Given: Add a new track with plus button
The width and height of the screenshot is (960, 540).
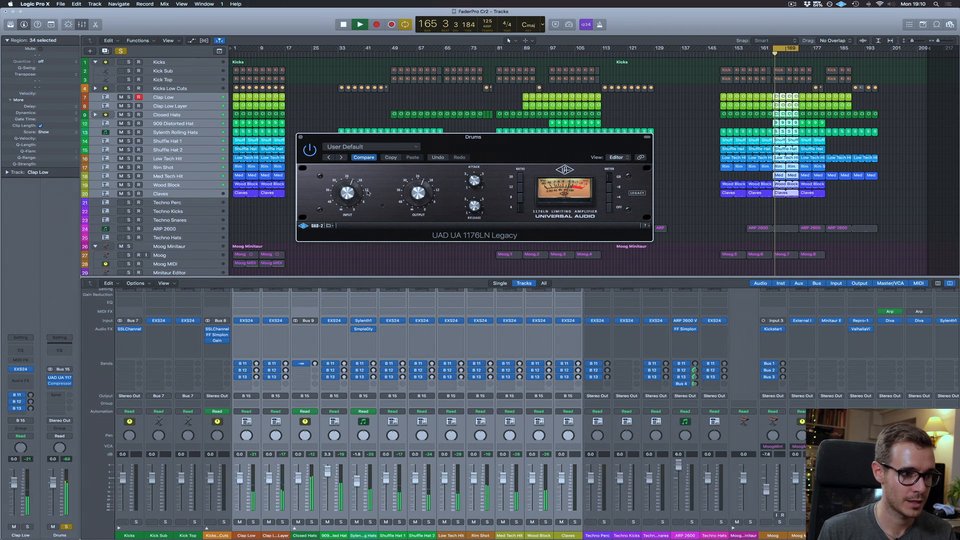Looking at the screenshot, I should pyautogui.click(x=90, y=51).
